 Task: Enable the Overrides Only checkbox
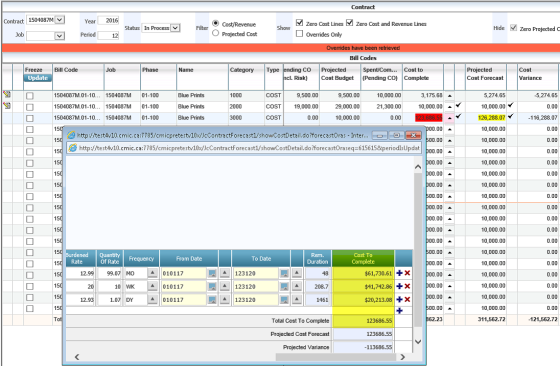pyautogui.click(x=299, y=34)
